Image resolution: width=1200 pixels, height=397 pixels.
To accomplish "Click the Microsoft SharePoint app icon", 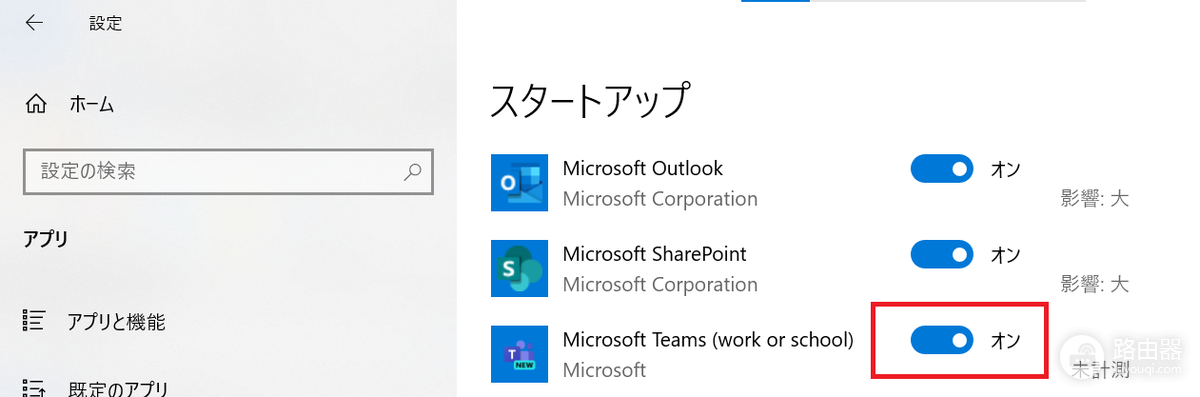I will point(520,268).
